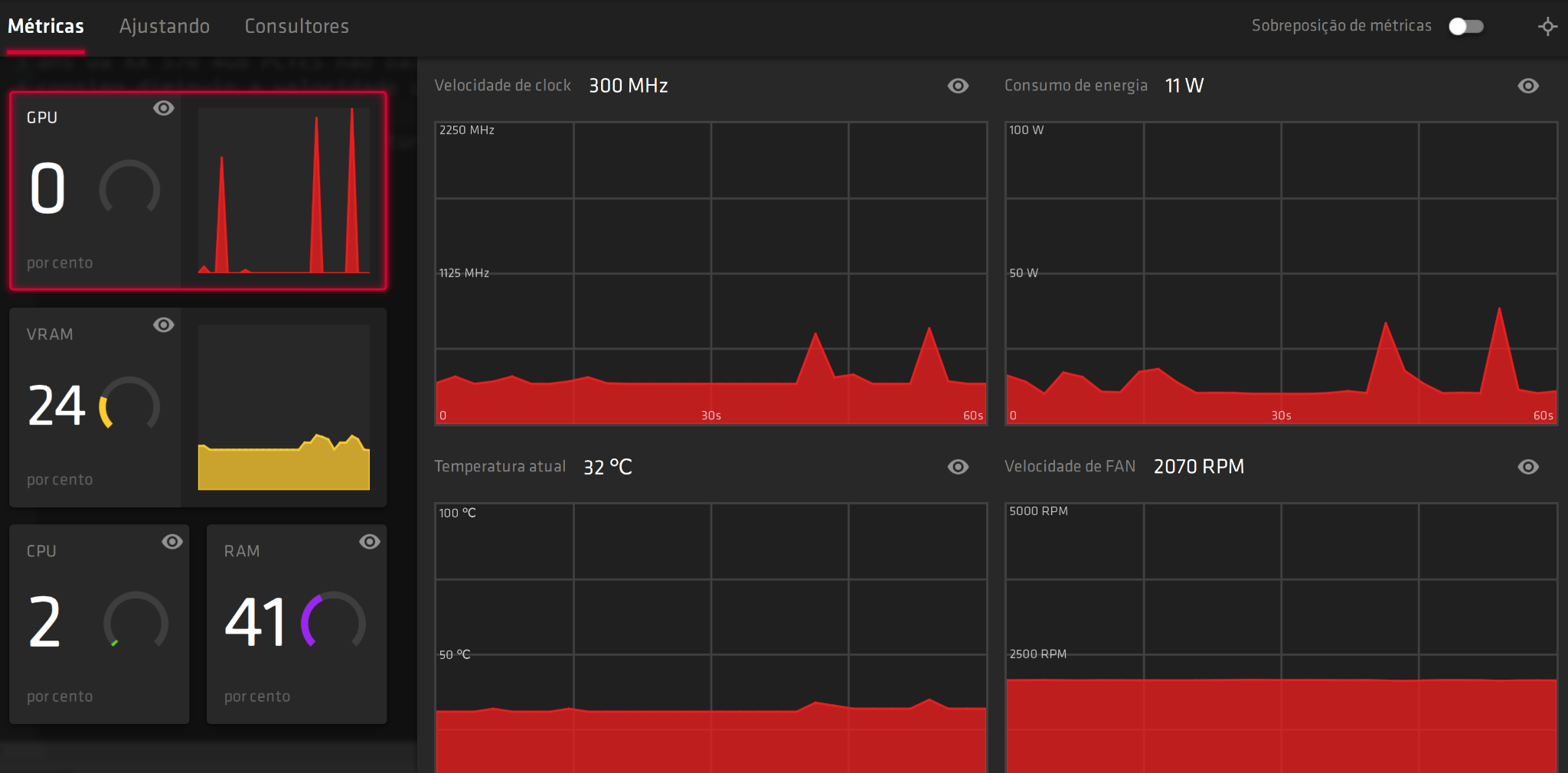
Task: Select the VRAM usage mini graph
Action: click(284, 407)
